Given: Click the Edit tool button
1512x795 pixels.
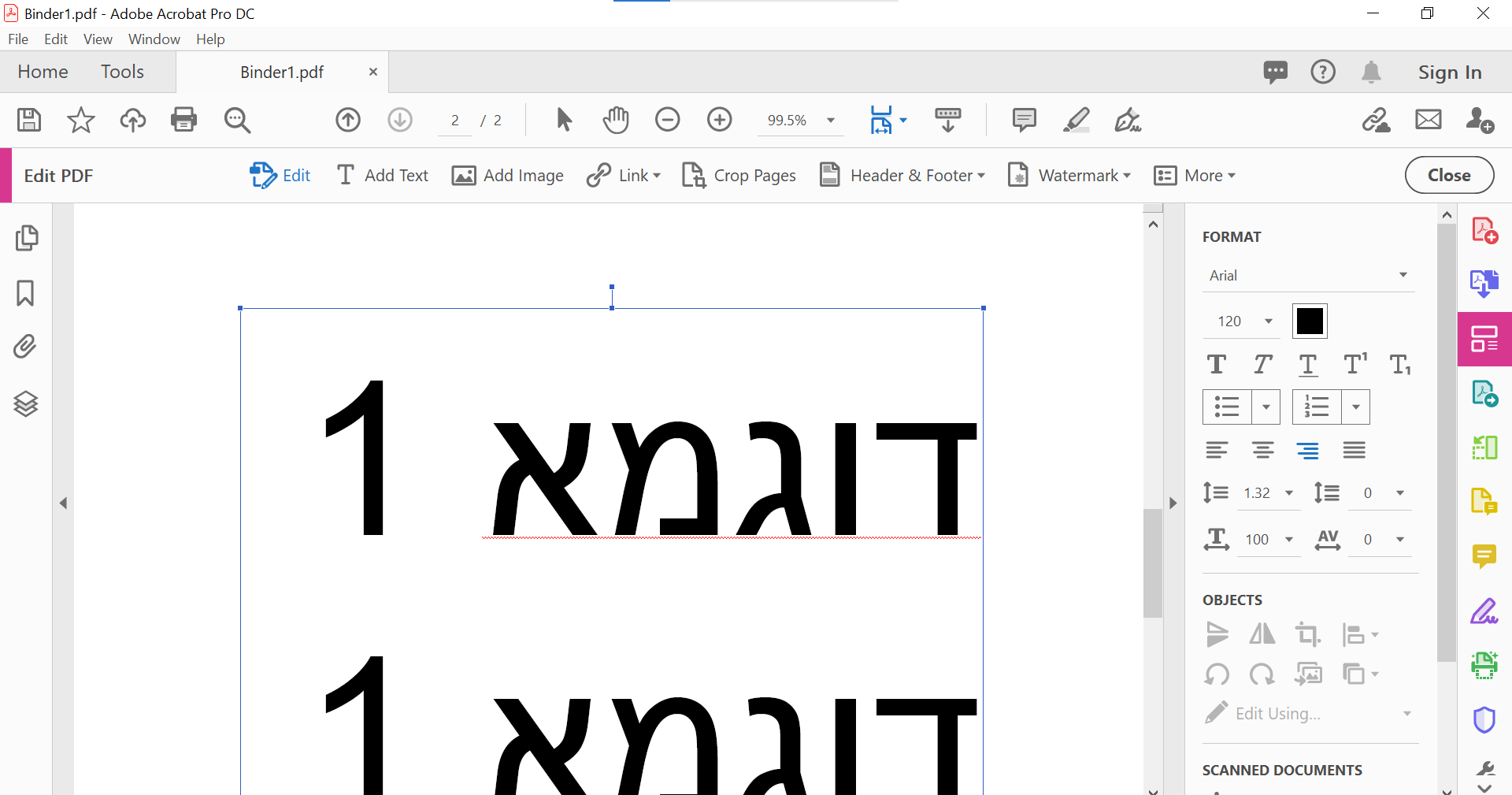Looking at the screenshot, I should pos(280,176).
